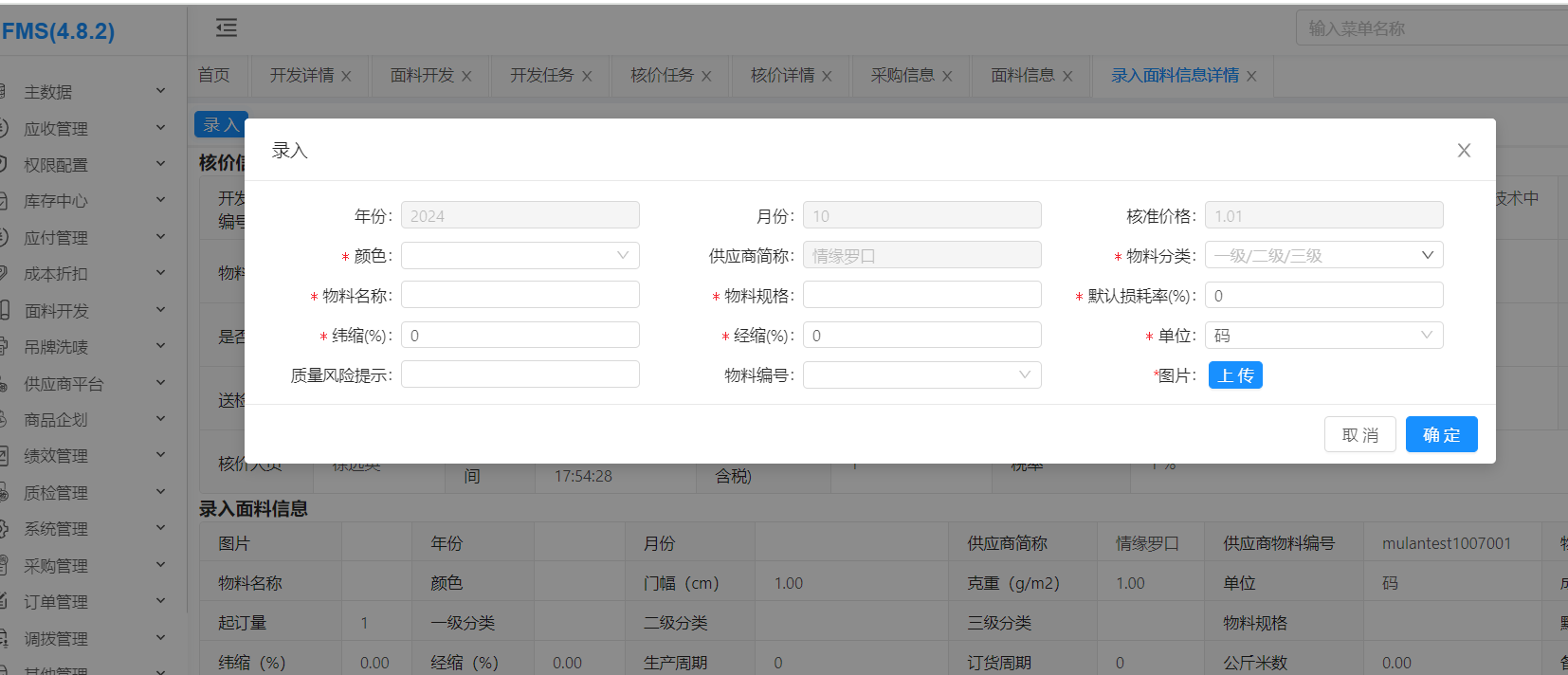Open the 物料分类 cascade dropdown
The height and width of the screenshot is (675, 1568).
click(1323, 256)
